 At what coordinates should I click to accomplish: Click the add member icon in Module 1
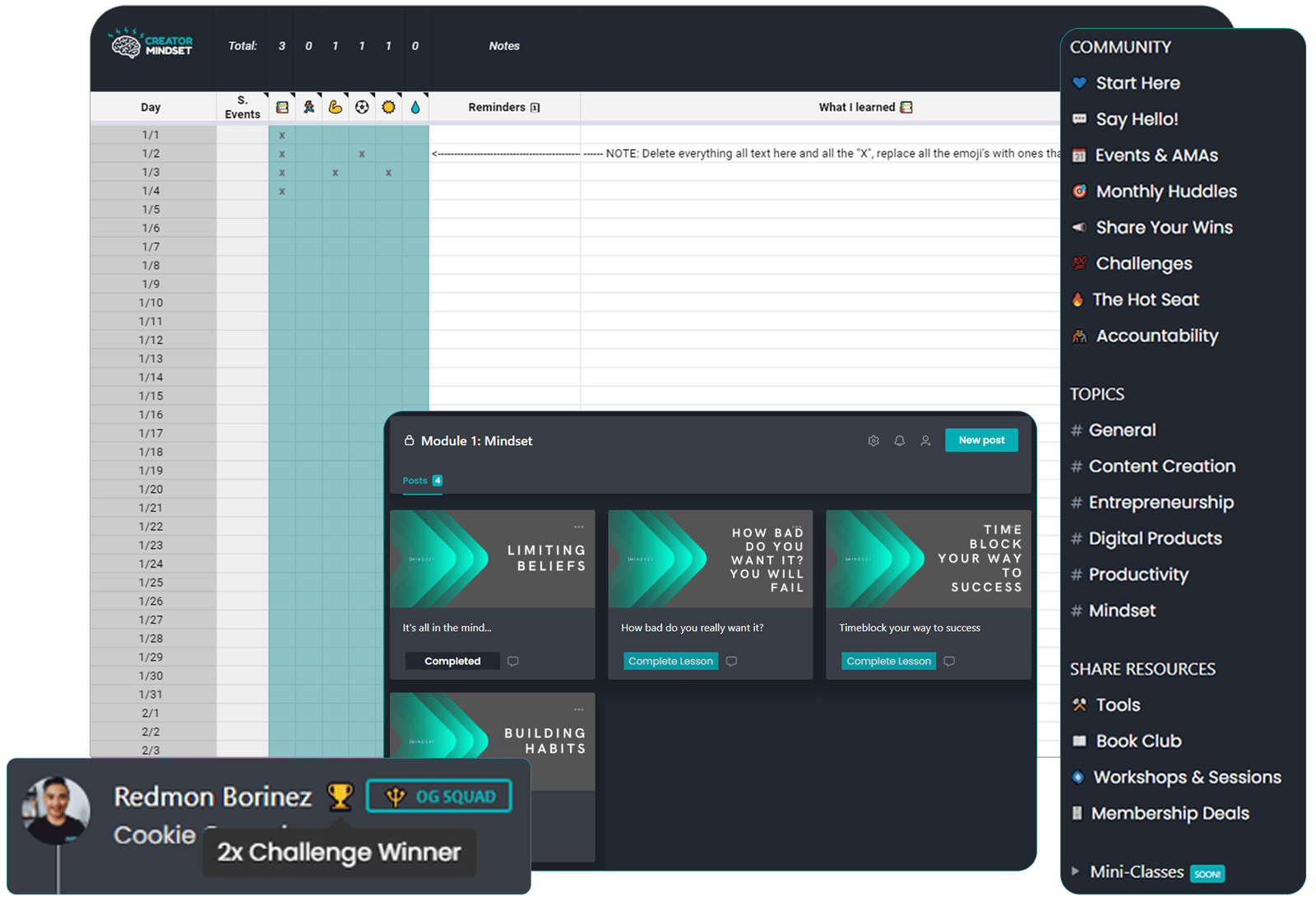[925, 441]
